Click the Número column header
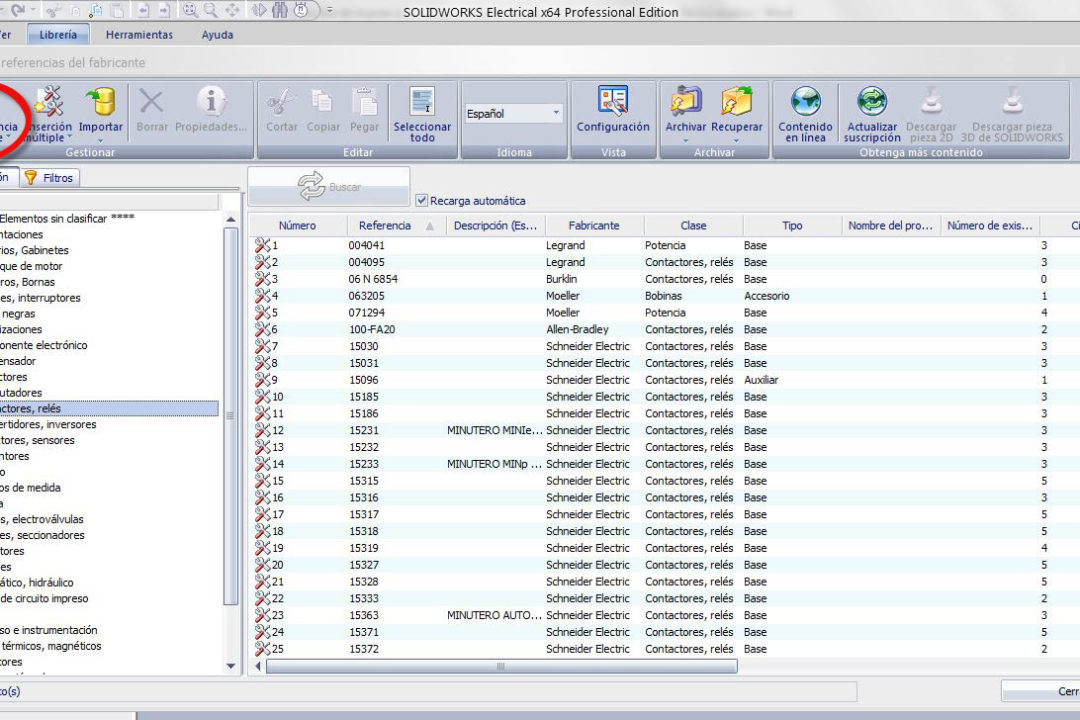 pyautogui.click(x=298, y=225)
